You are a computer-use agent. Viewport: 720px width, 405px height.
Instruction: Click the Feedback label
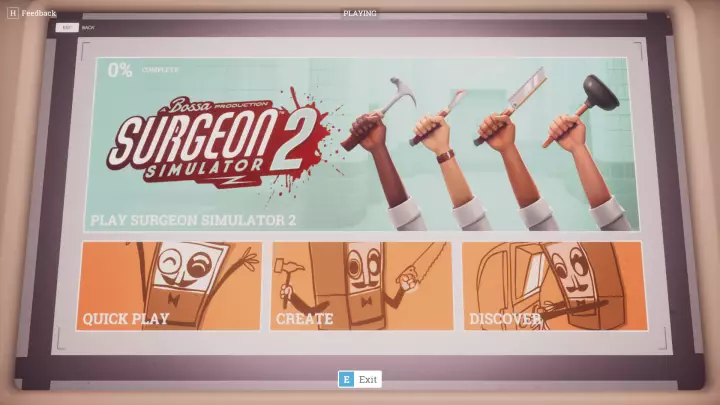point(39,13)
